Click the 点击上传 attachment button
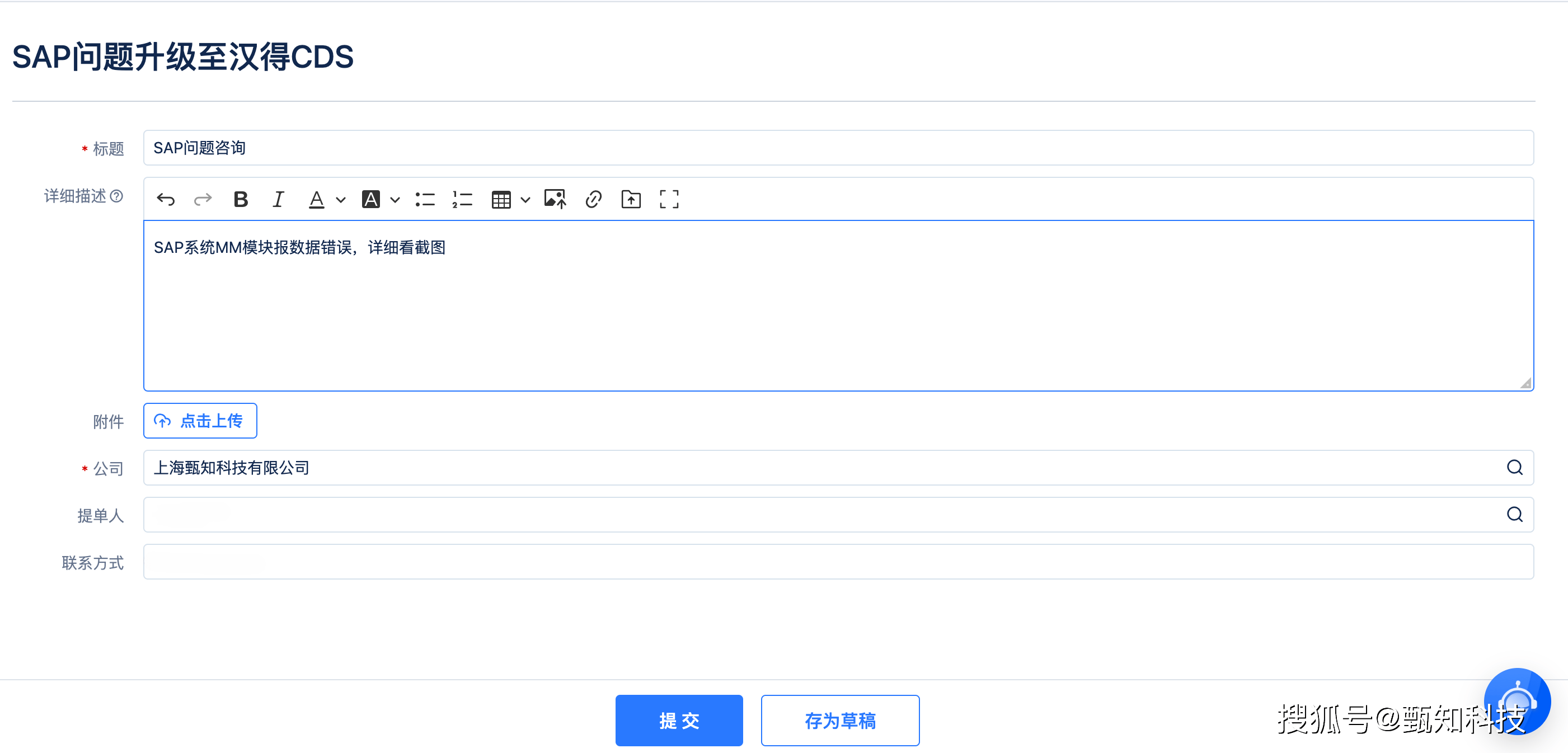 click(200, 421)
